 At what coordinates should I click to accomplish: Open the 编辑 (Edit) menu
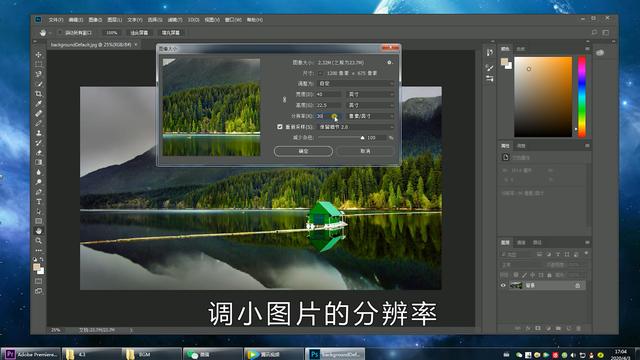point(76,20)
